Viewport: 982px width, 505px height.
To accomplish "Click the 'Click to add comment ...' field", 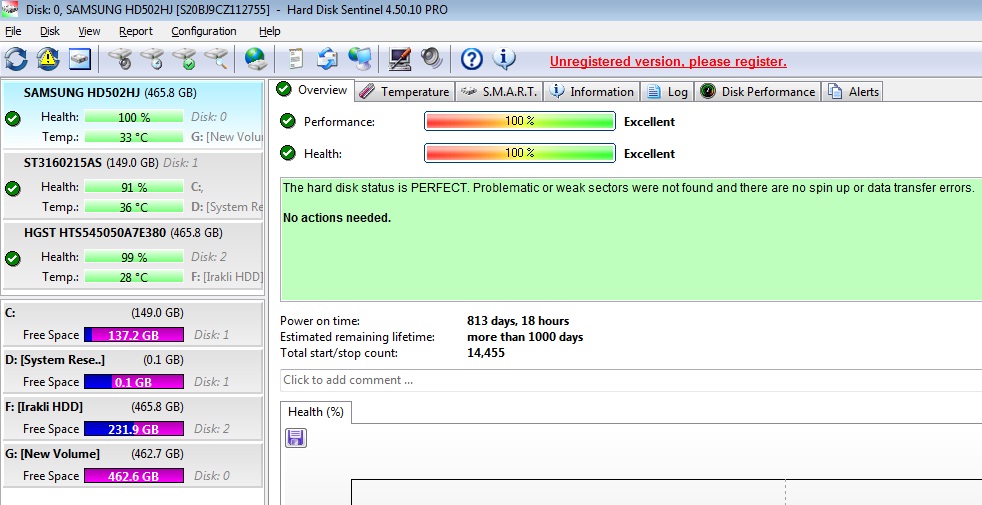I will [631, 380].
